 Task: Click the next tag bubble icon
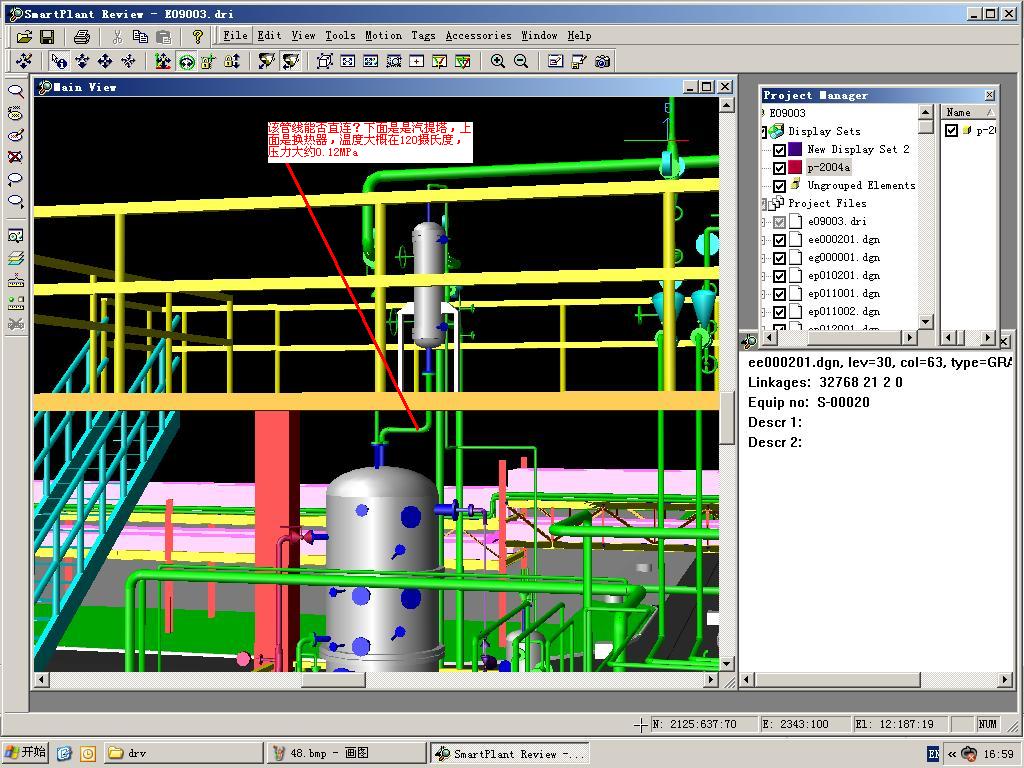[16, 201]
